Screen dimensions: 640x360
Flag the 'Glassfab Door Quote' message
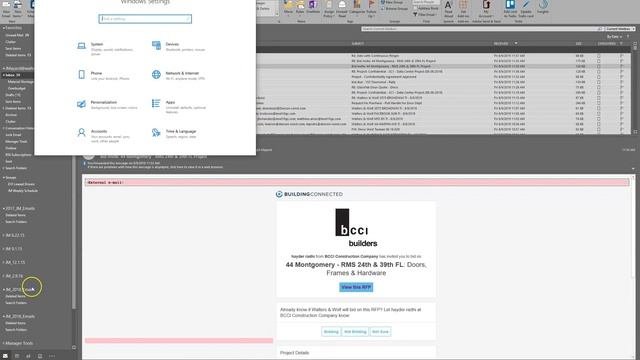tap(622, 87)
